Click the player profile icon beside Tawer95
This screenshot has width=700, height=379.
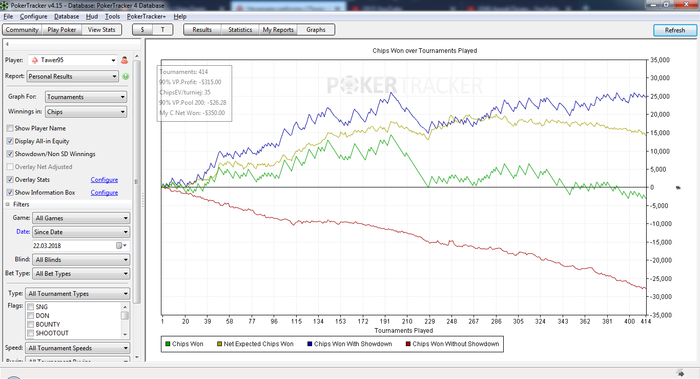(x=125, y=60)
